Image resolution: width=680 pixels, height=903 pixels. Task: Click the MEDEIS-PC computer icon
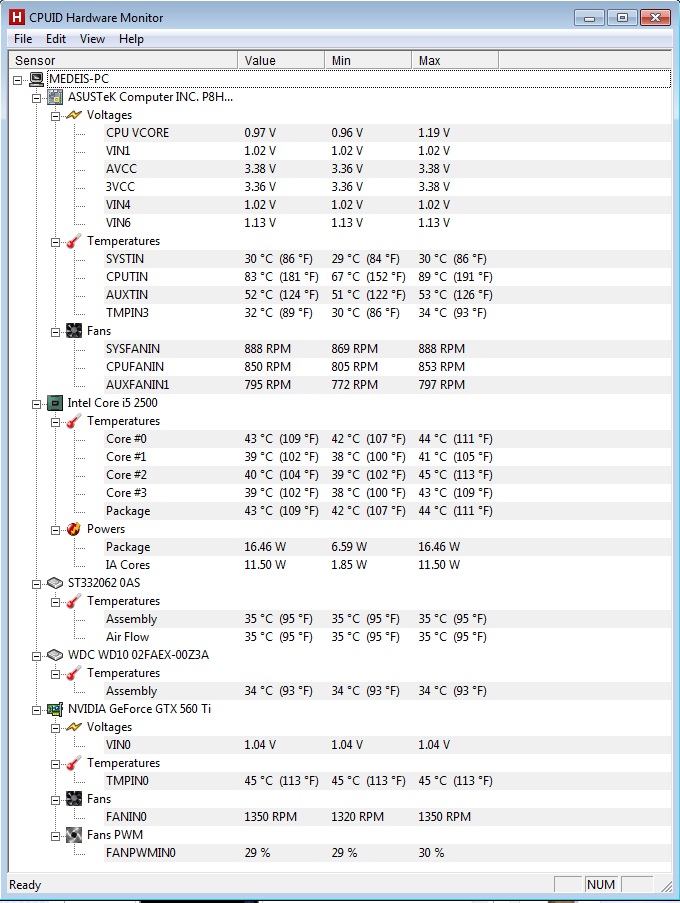coord(37,79)
